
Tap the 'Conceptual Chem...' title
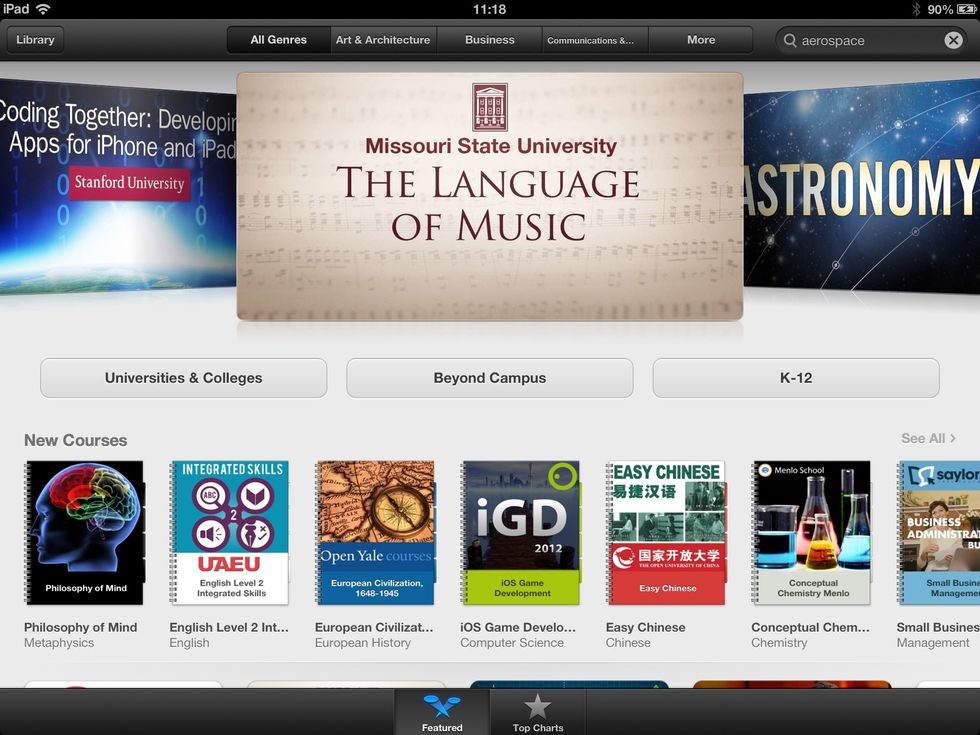pos(811,628)
